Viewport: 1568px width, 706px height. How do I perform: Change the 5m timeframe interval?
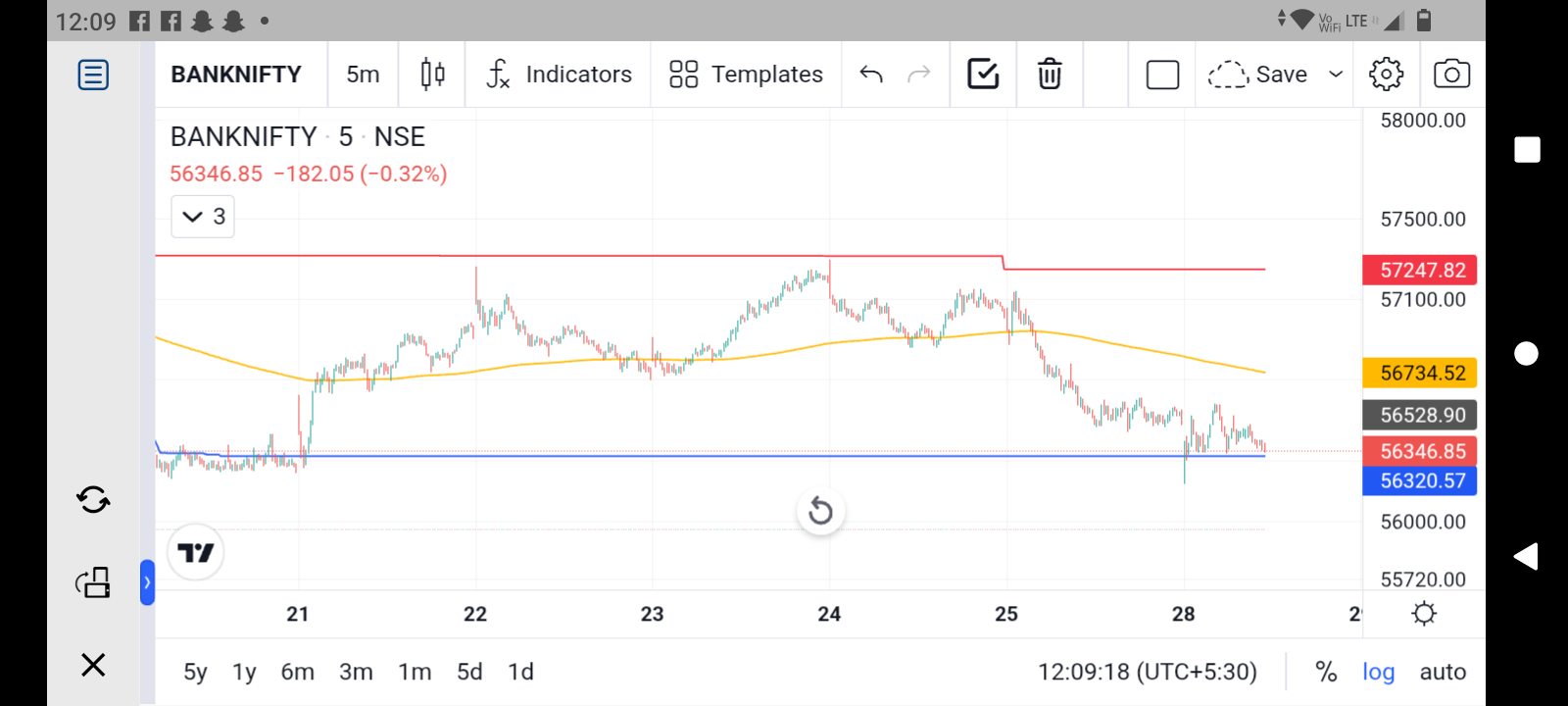[363, 75]
